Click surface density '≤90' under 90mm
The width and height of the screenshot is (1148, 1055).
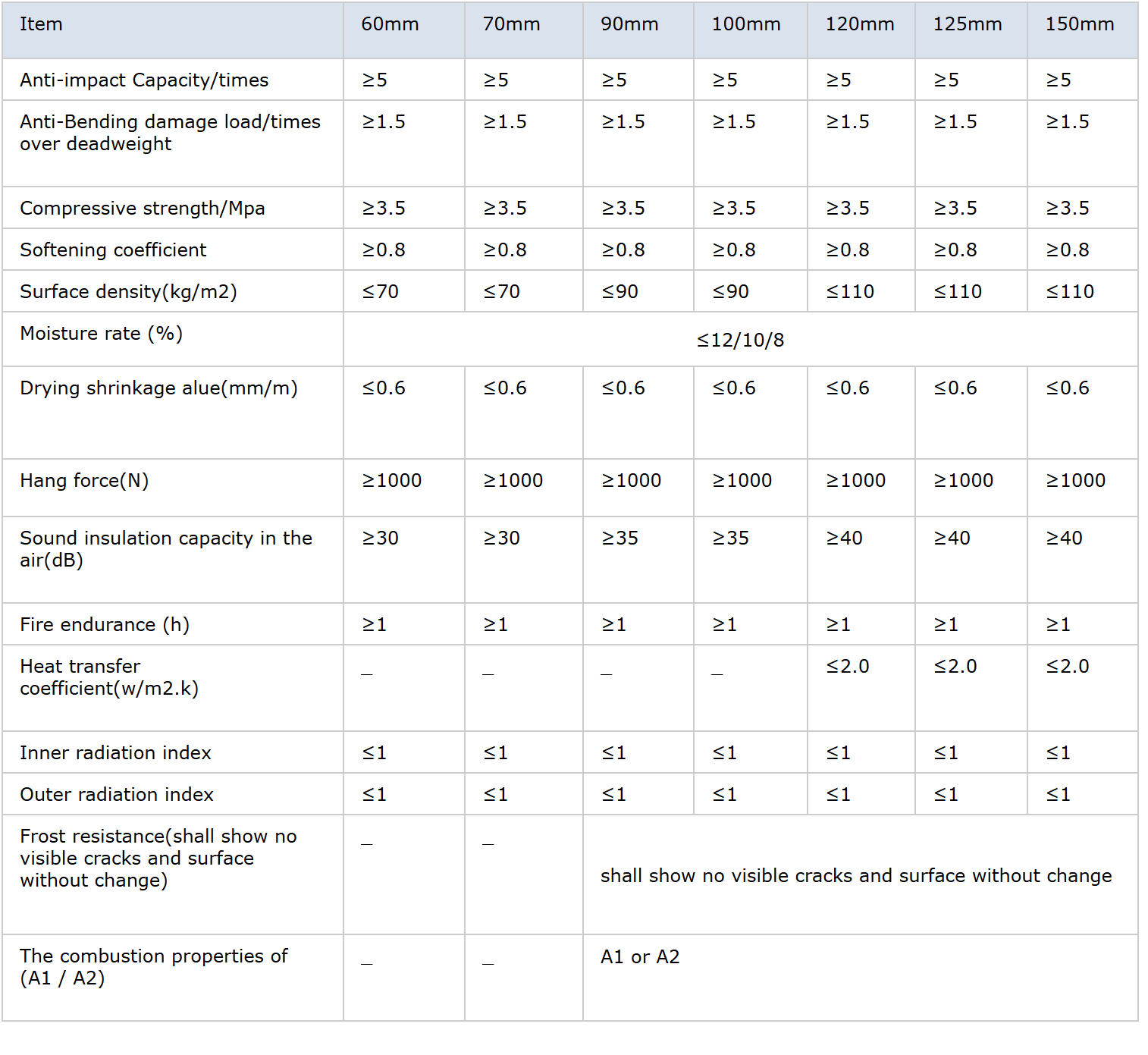point(619,292)
